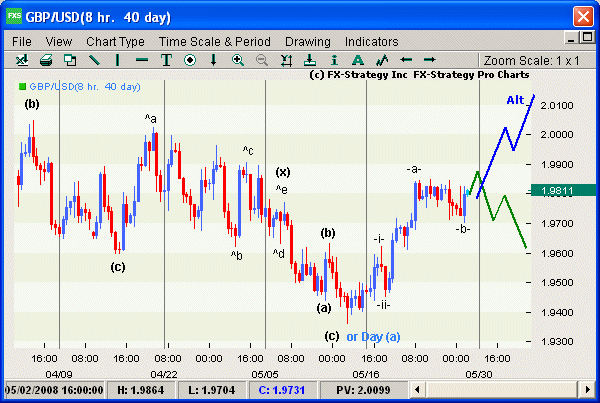Click the (x) wave label

point(283,172)
